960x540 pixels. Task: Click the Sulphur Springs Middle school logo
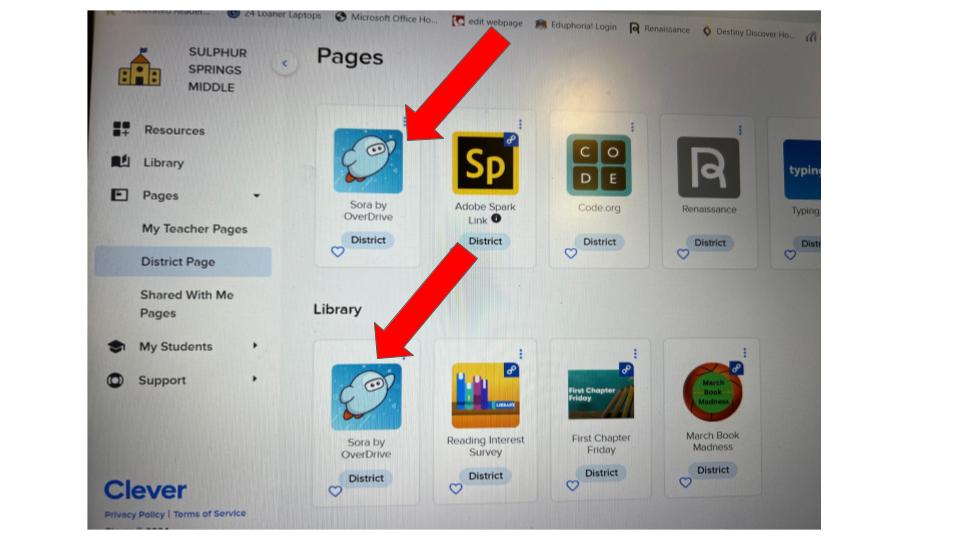(140, 69)
